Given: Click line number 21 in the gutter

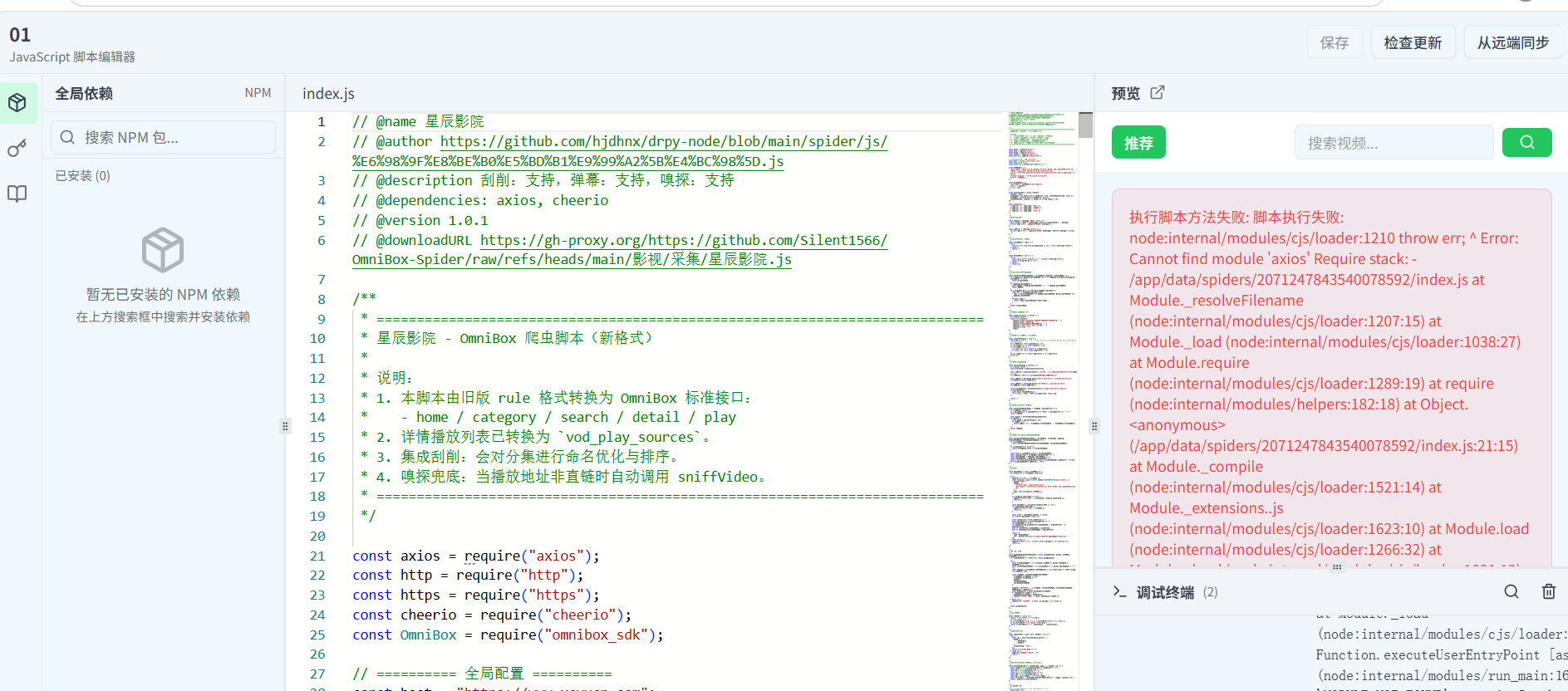Looking at the screenshot, I should click(x=317, y=556).
